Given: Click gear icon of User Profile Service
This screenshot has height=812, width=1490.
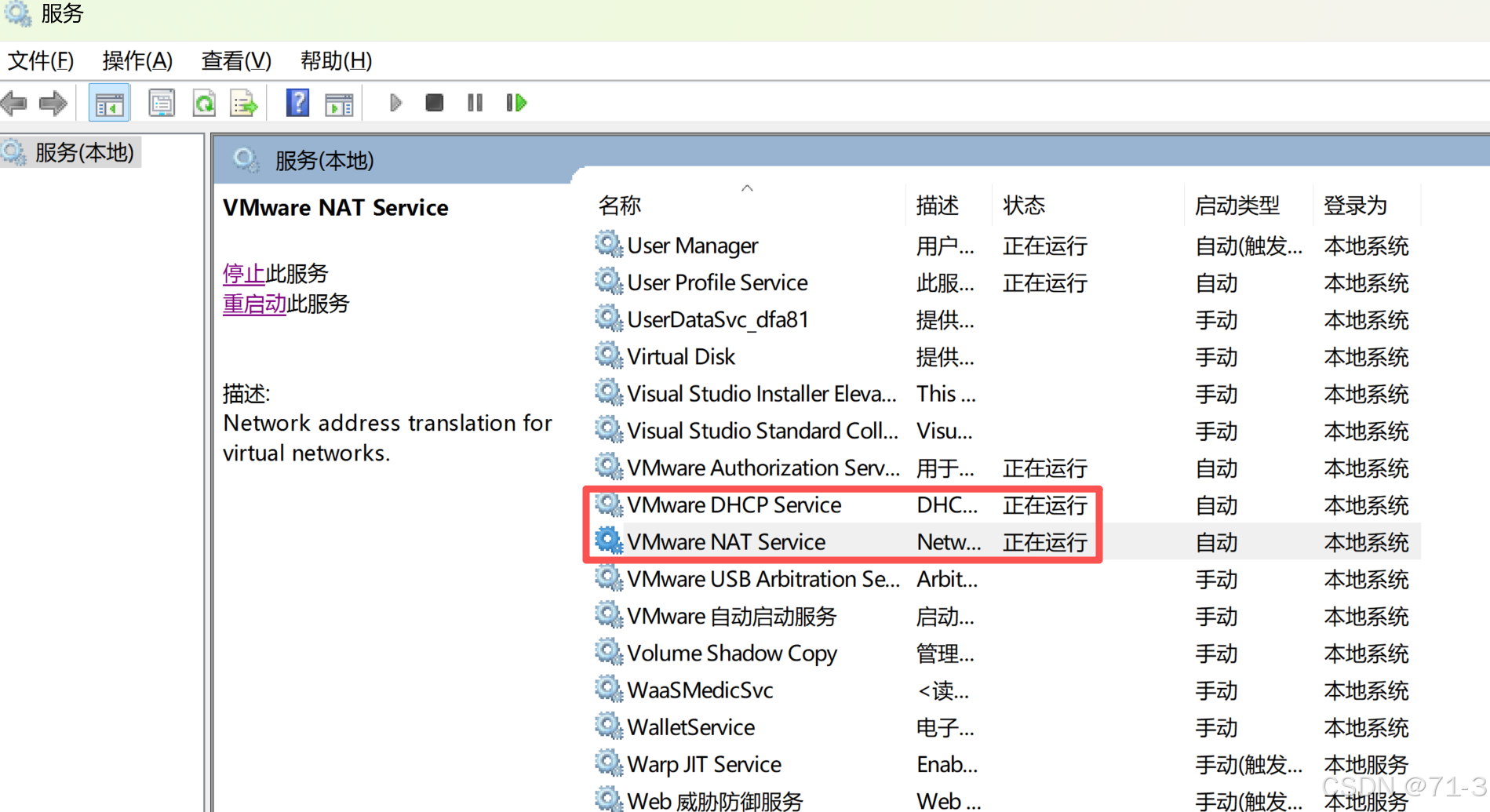Looking at the screenshot, I should point(608,282).
